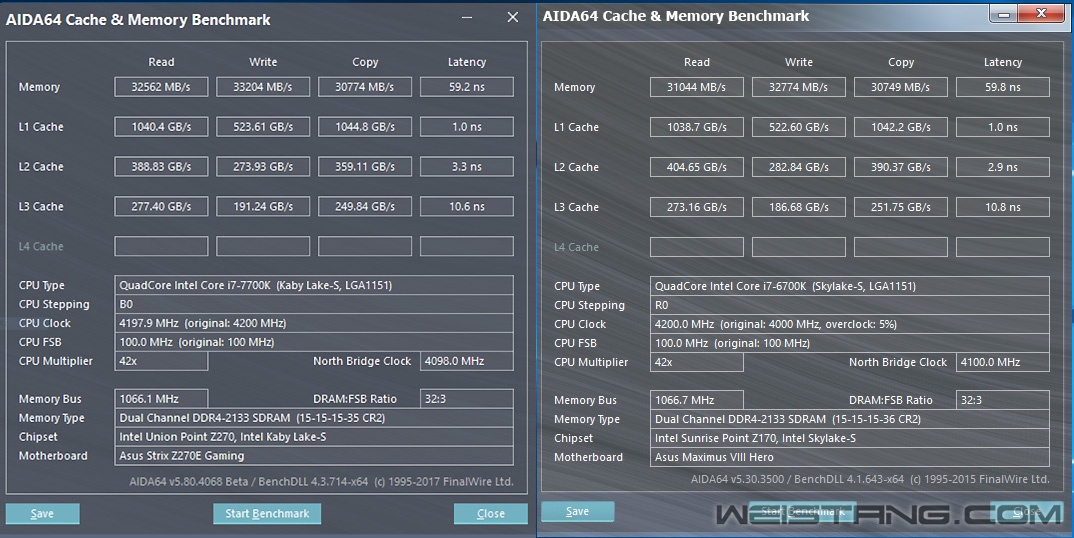Select L2 Cache Latency value 2.9 ns
This screenshot has width=1074, height=538.
tap(1003, 167)
